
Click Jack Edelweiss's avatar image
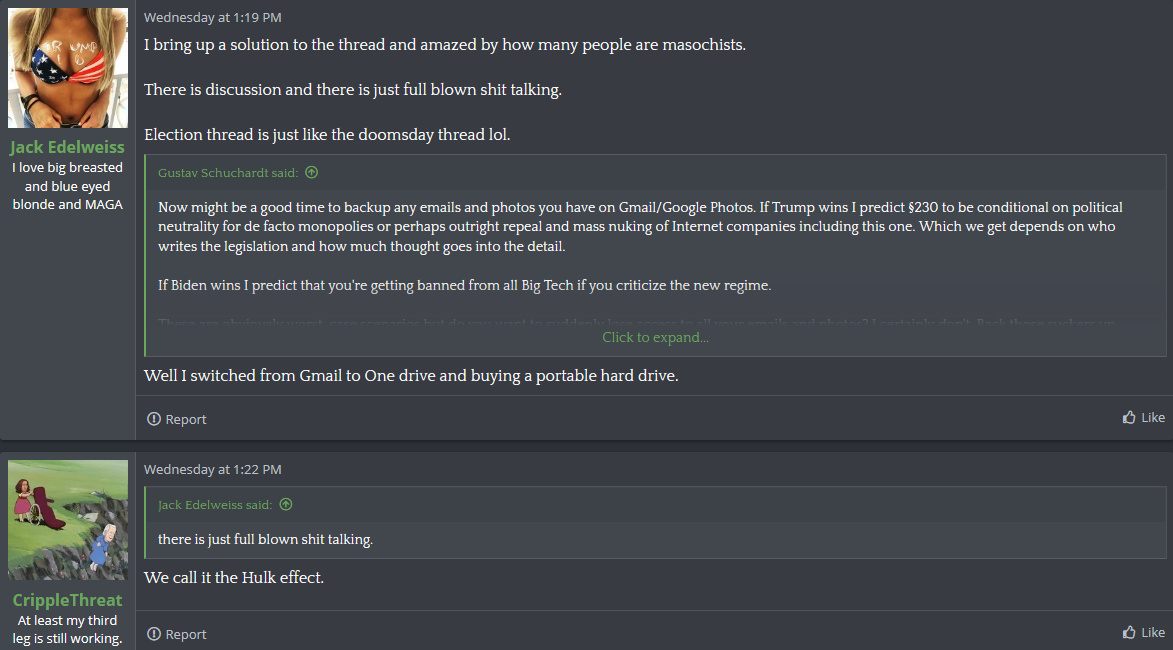point(68,68)
